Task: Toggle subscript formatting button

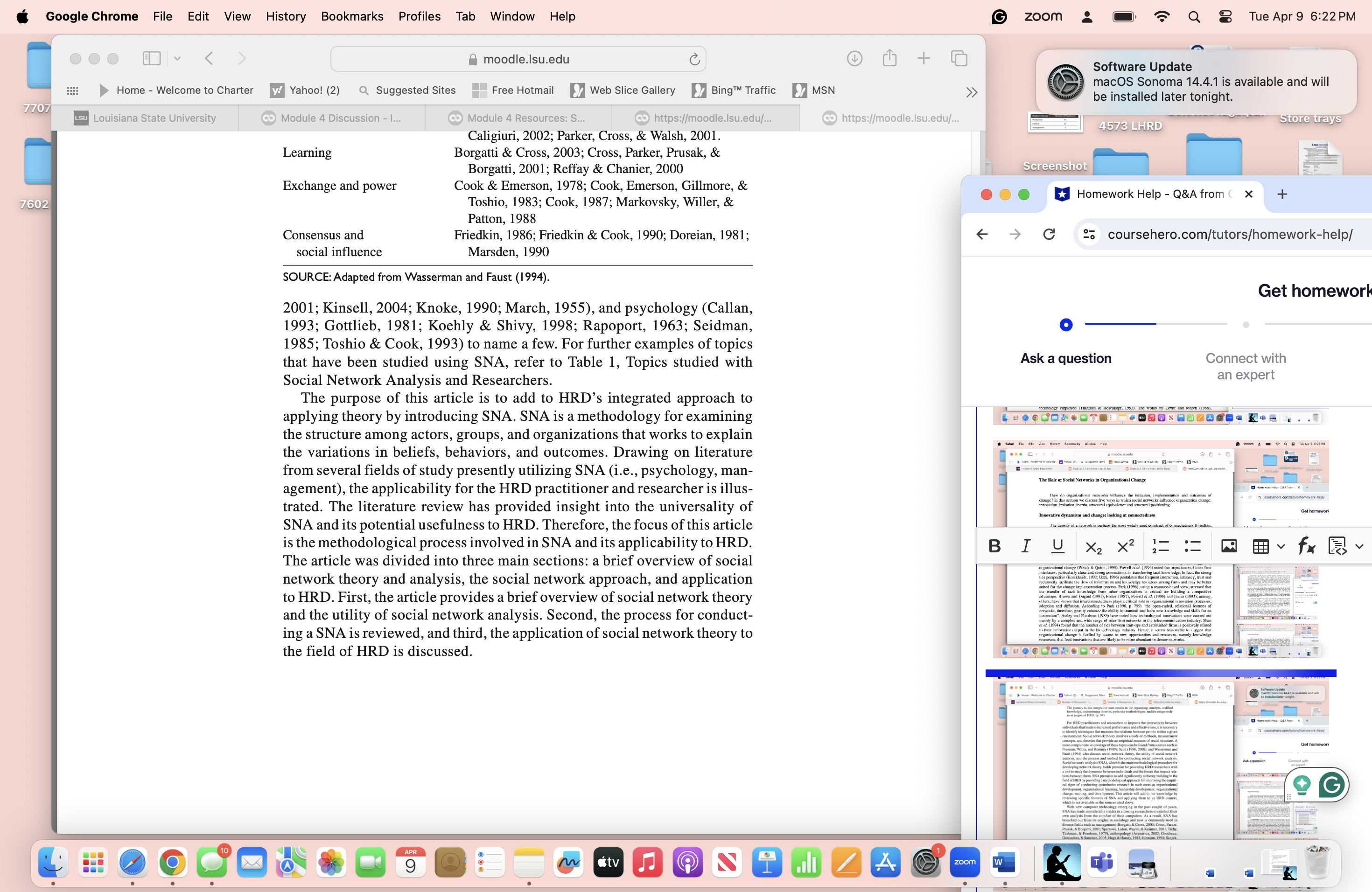Action: point(1093,546)
